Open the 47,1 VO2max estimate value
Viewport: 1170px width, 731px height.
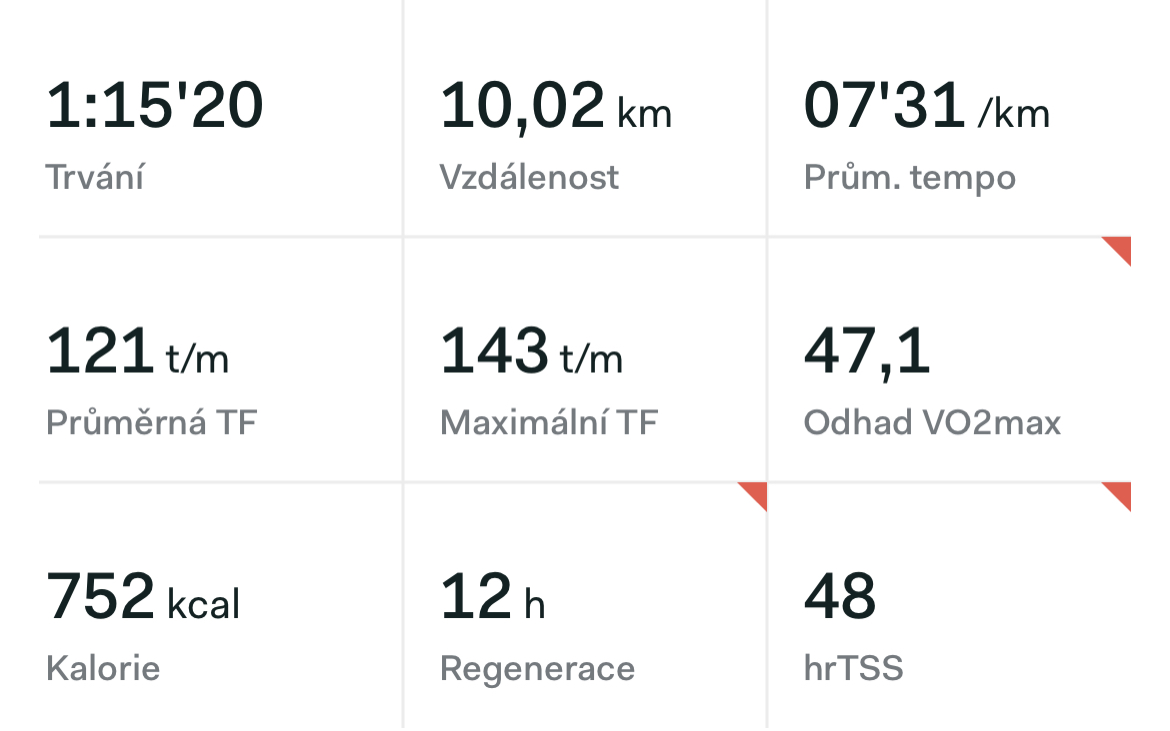867,353
